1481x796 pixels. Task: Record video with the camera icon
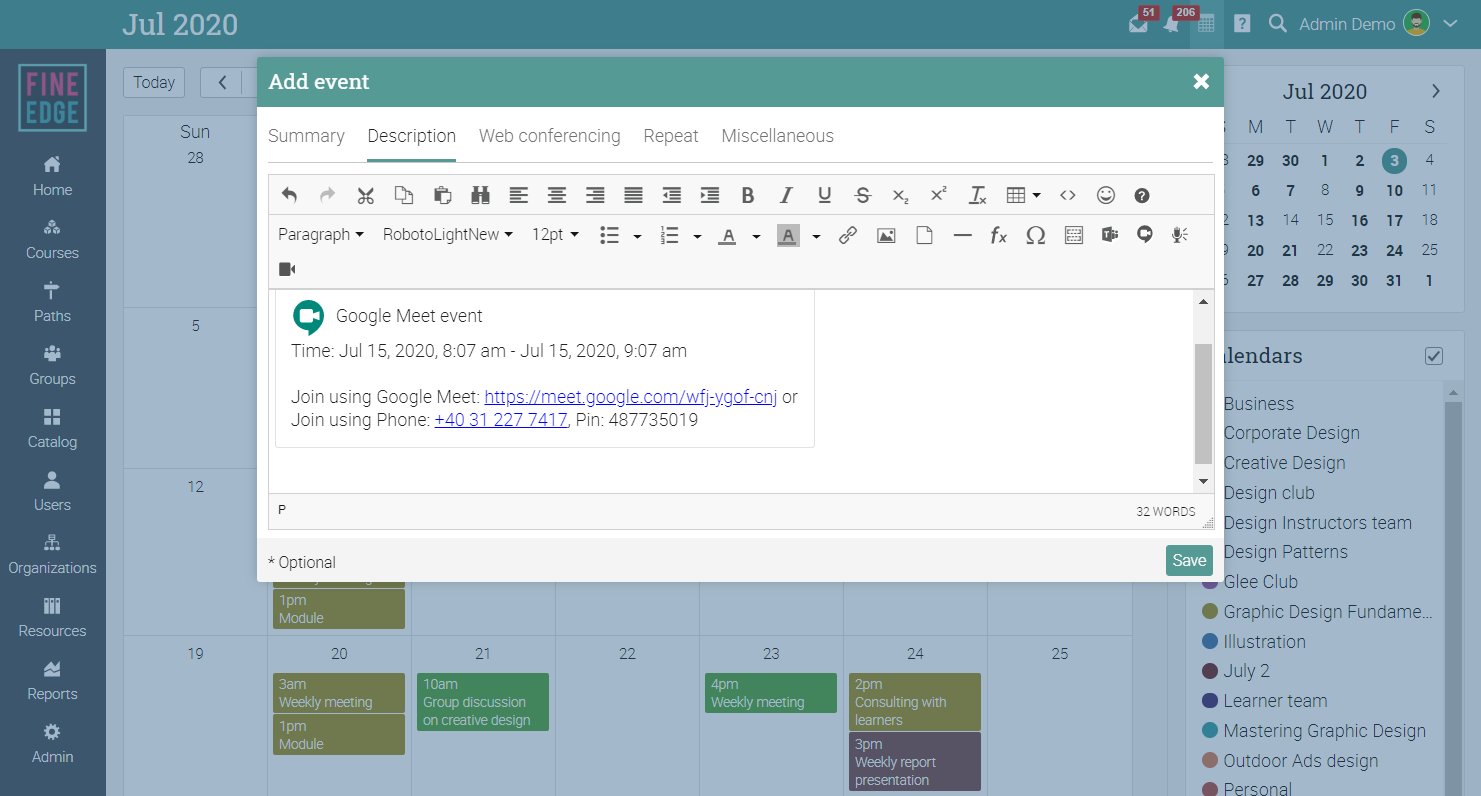click(287, 269)
